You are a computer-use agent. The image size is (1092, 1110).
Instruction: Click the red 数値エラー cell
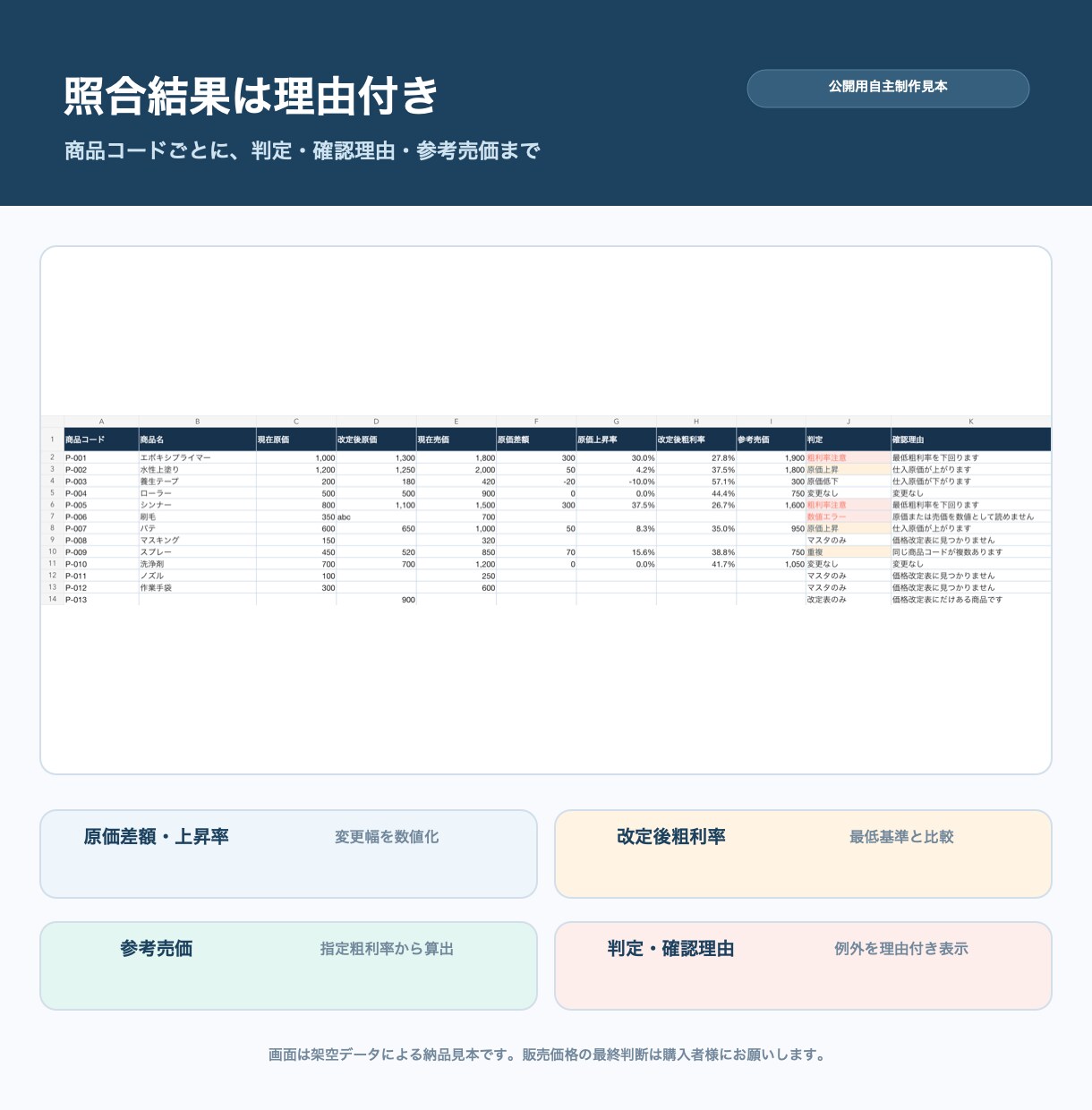pyautogui.click(x=849, y=517)
